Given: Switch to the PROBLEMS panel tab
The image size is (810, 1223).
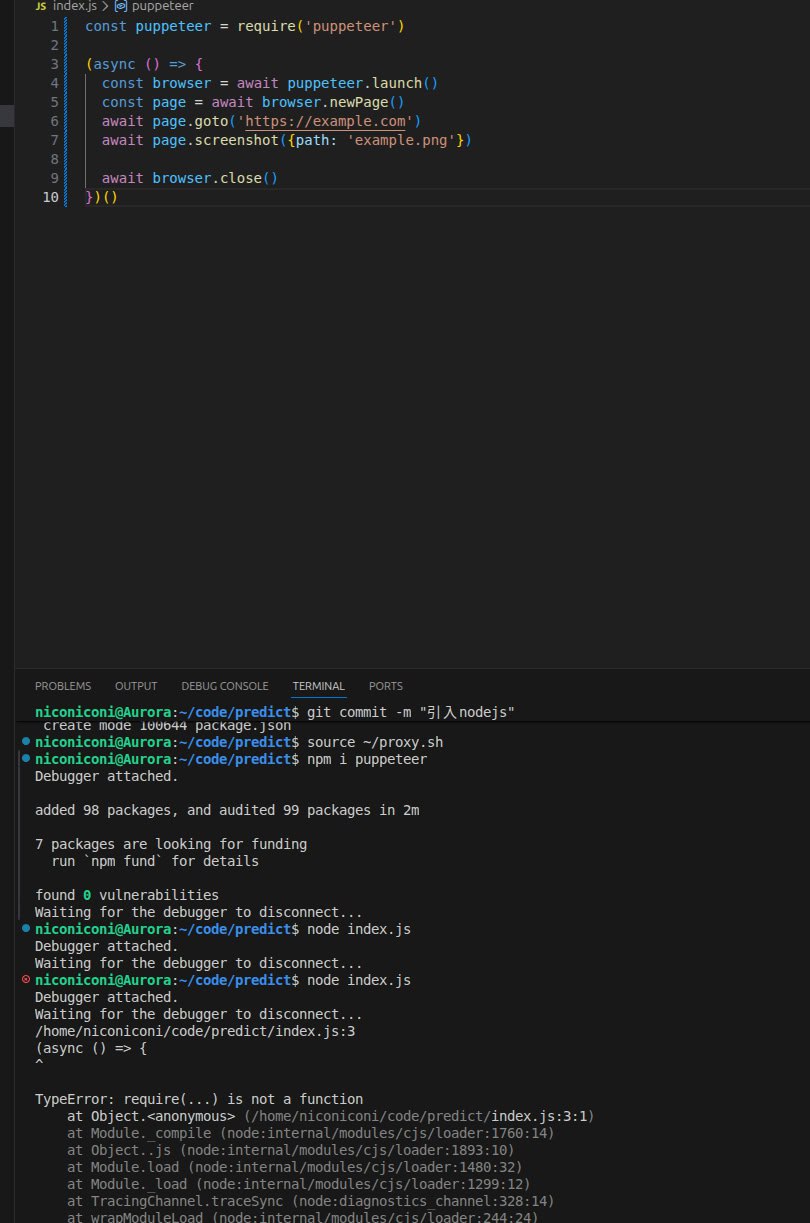Looking at the screenshot, I should [62, 686].
